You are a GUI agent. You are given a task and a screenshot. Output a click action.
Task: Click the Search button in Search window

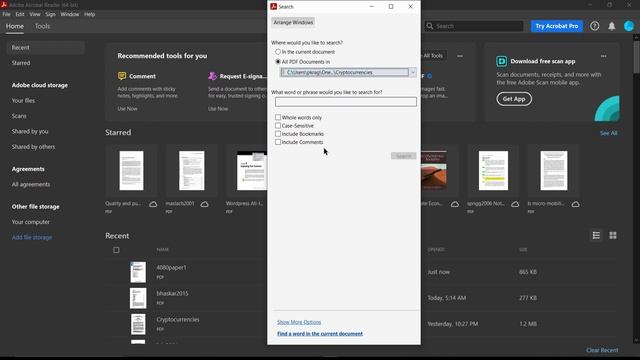[x=403, y=156]
